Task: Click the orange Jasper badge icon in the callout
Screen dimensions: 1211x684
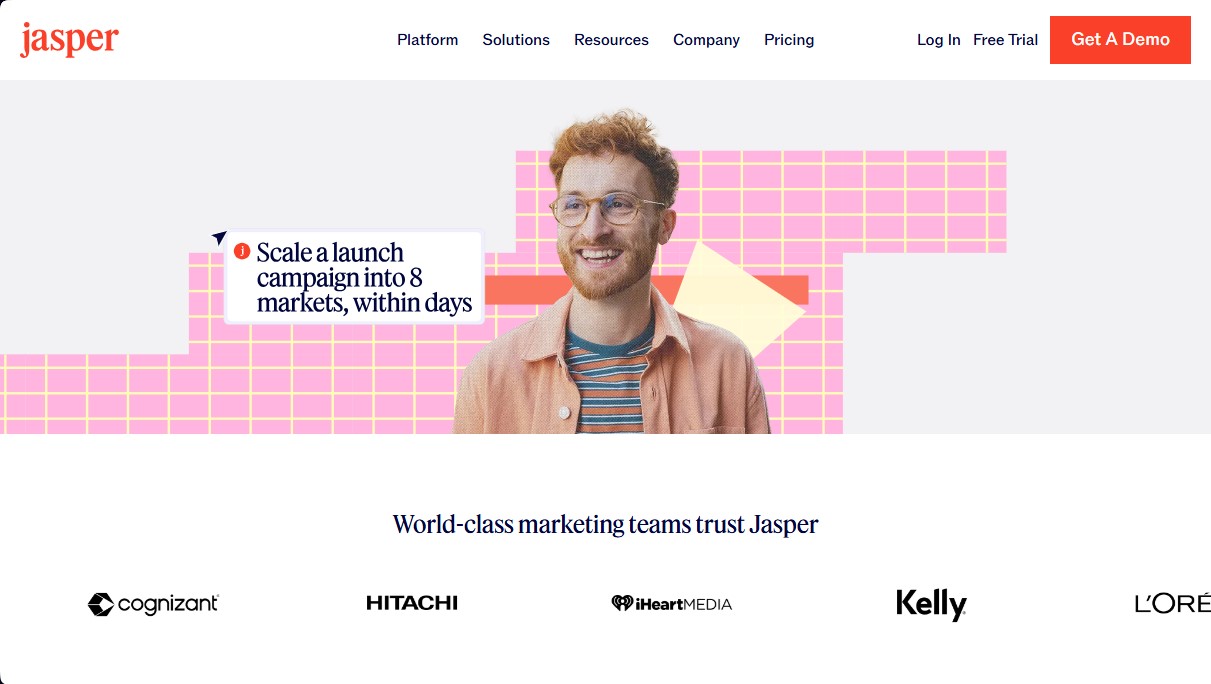Action: pyautogui.click(x=242, y=251)
